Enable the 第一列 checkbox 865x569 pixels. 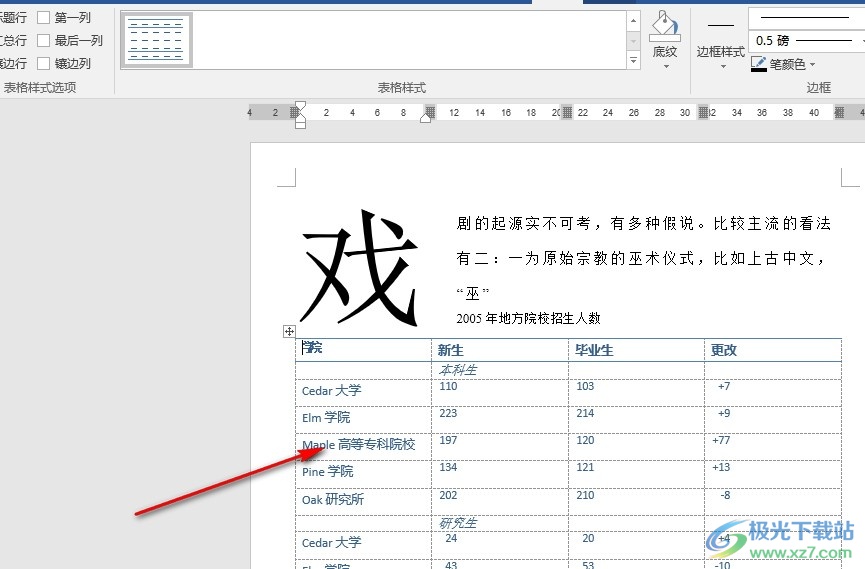tap(44, 18)
